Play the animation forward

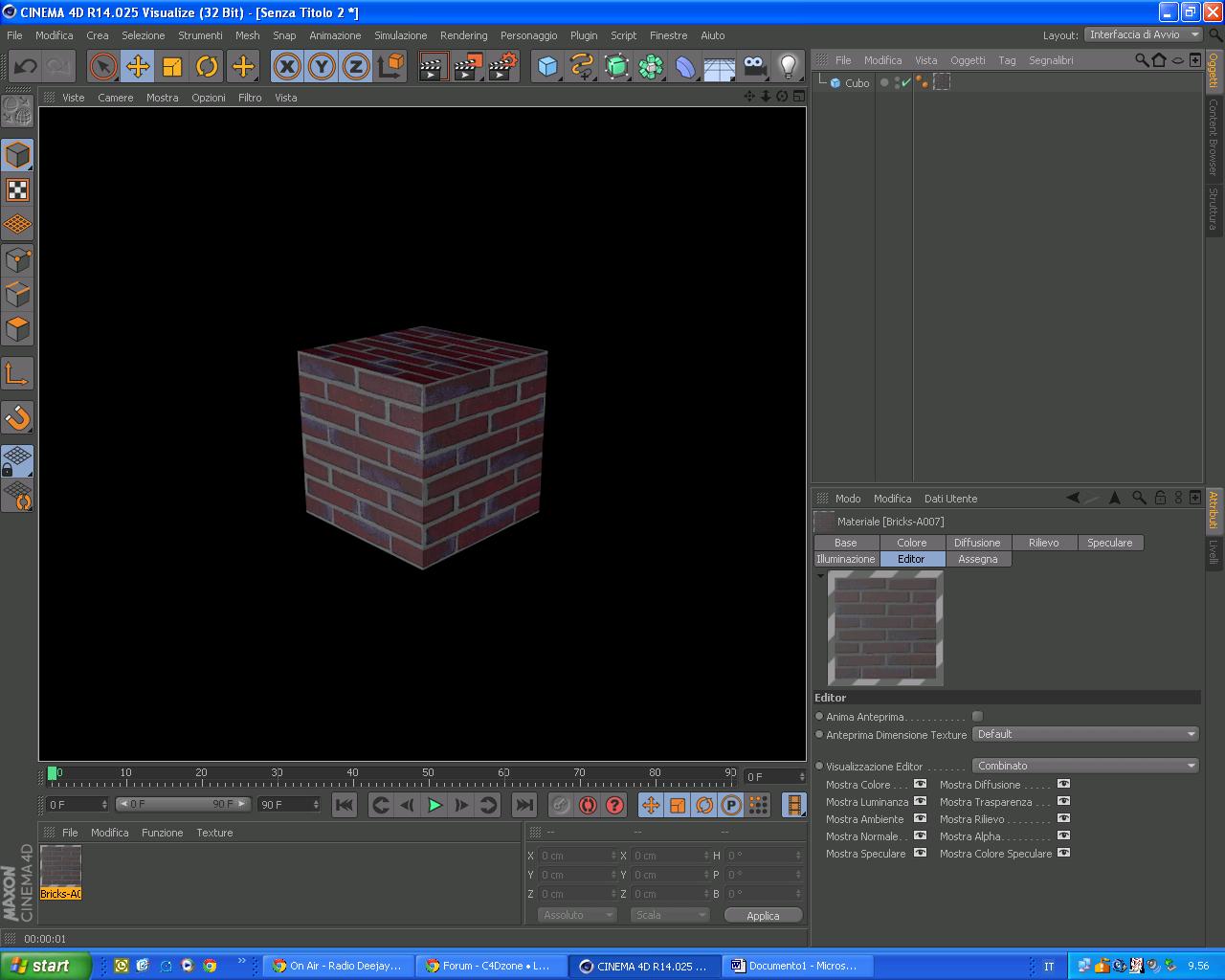coord(434,805)
